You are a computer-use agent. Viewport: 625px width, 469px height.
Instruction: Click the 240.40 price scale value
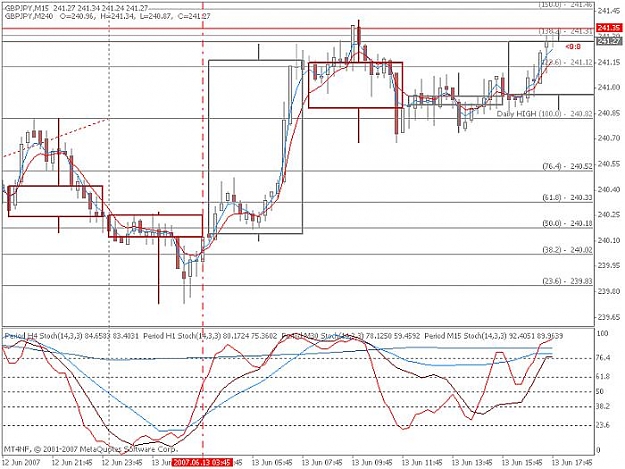coord(609,189)
